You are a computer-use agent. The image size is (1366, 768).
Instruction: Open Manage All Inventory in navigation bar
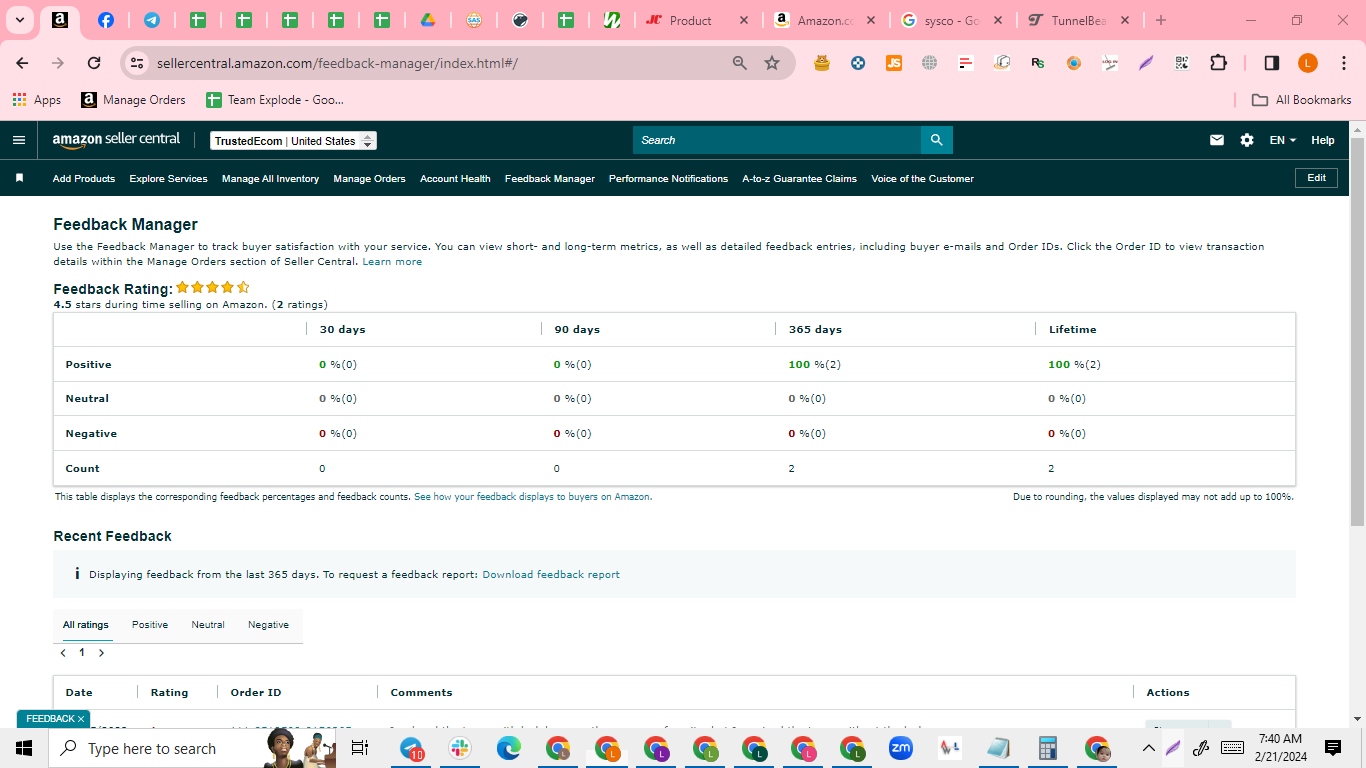point(270,179)
